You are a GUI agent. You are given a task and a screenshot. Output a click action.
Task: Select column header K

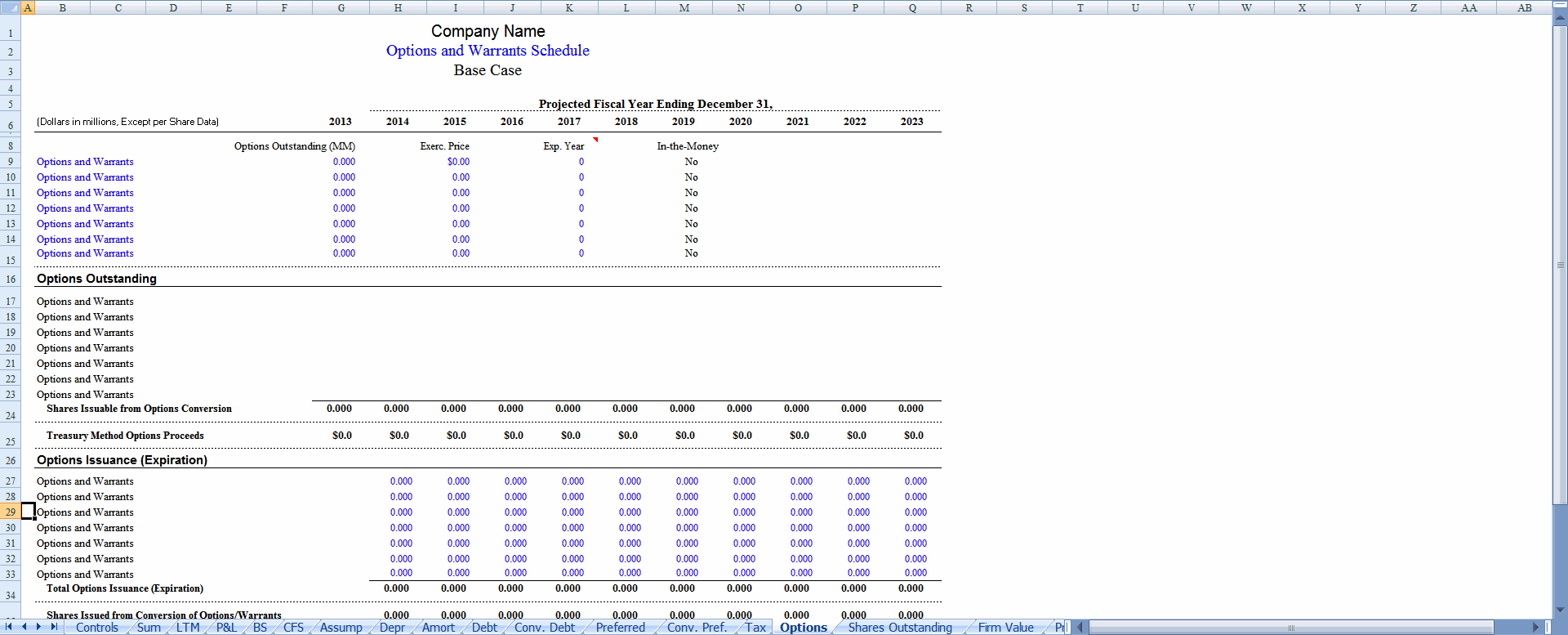click(569, 7)
